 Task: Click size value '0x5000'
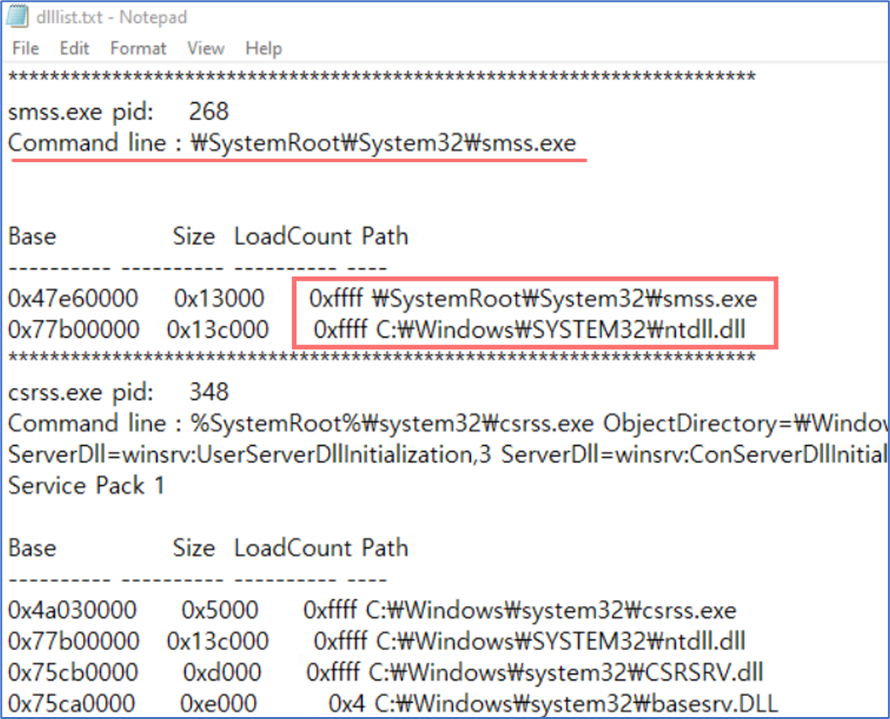pos(220,610)
